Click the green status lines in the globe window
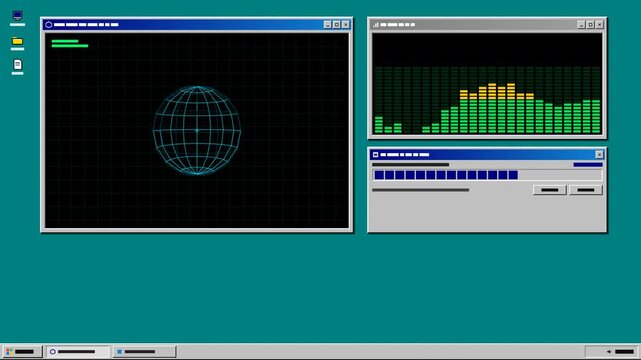Image resolution: width=641 pixels, height=360 pixels. [70, 43]
